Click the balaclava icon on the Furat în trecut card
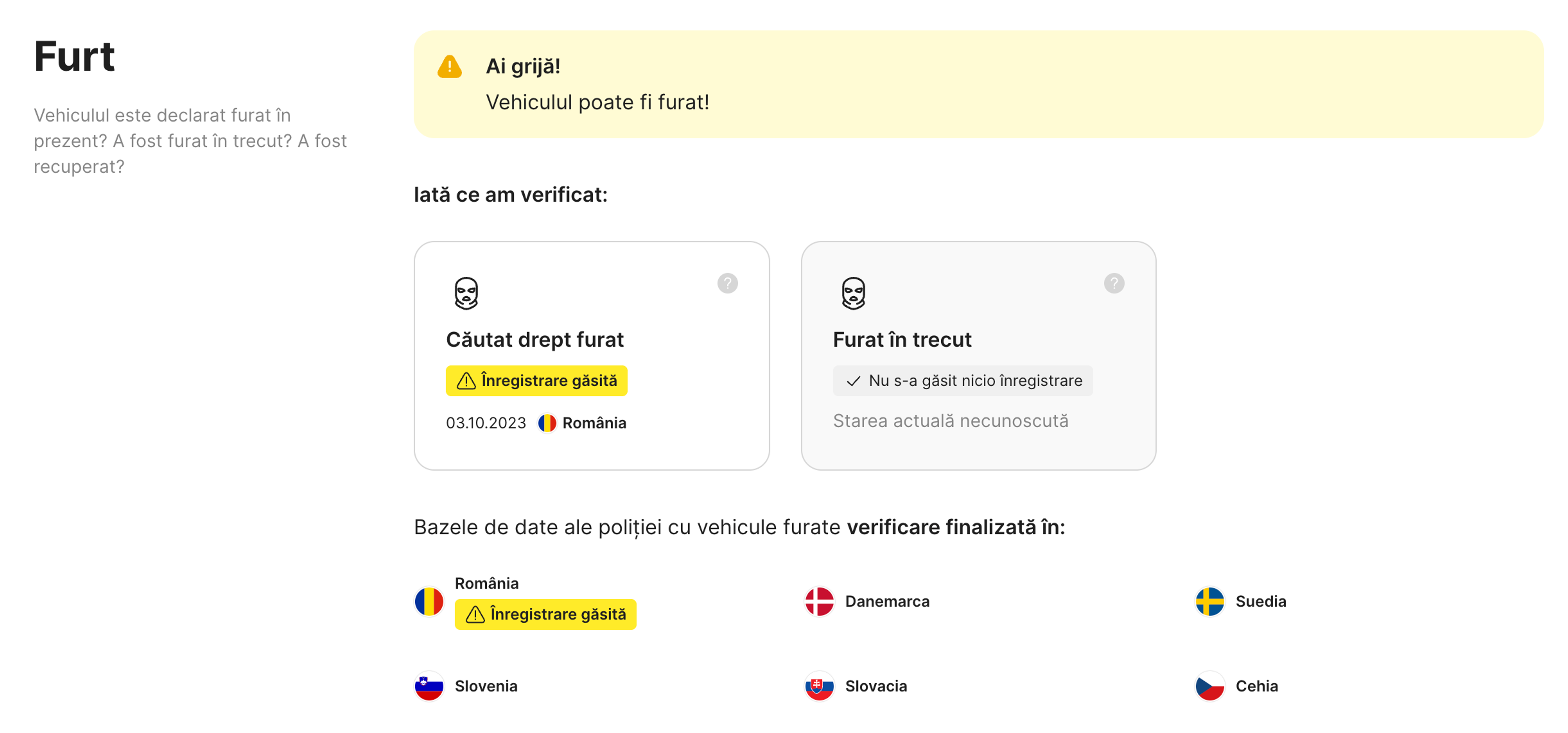This screenshot has width=1568, height=733. tap(853, 292)
